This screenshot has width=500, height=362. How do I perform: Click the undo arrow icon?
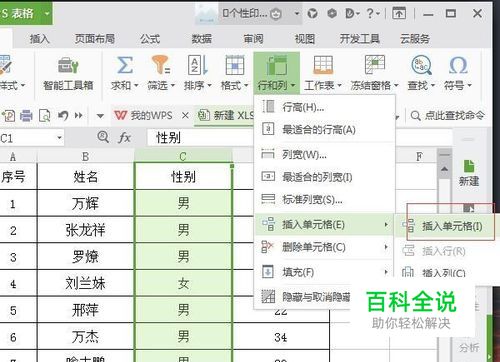click(x=63, y=116)
